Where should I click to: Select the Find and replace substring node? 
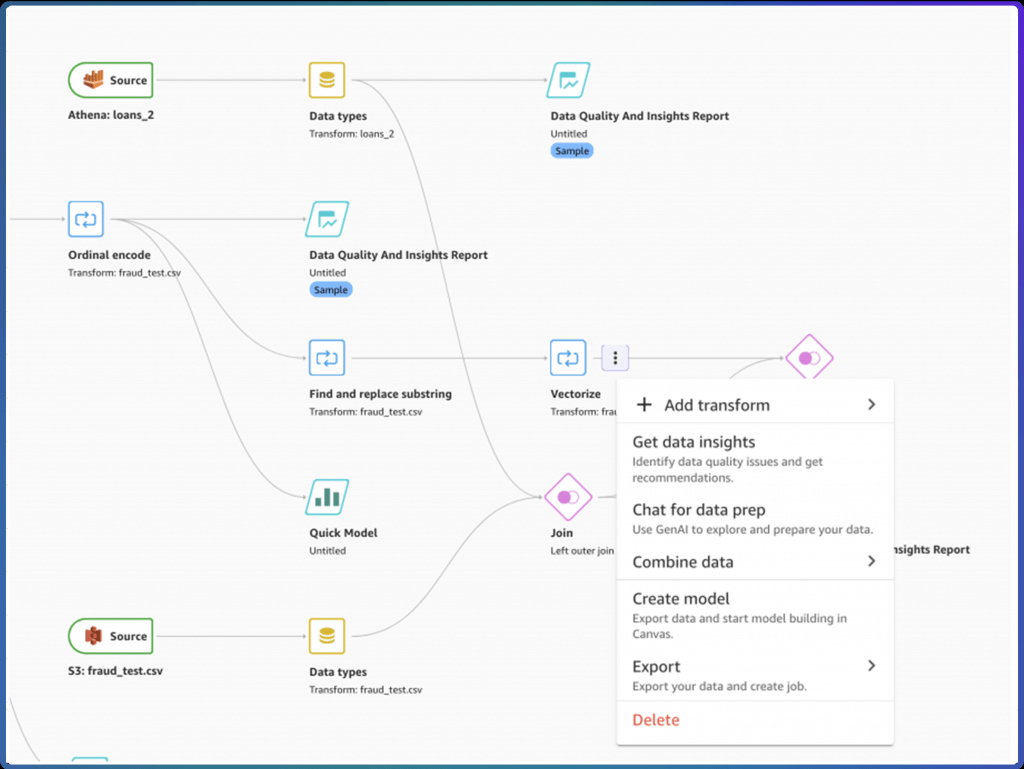pos(327,358)
